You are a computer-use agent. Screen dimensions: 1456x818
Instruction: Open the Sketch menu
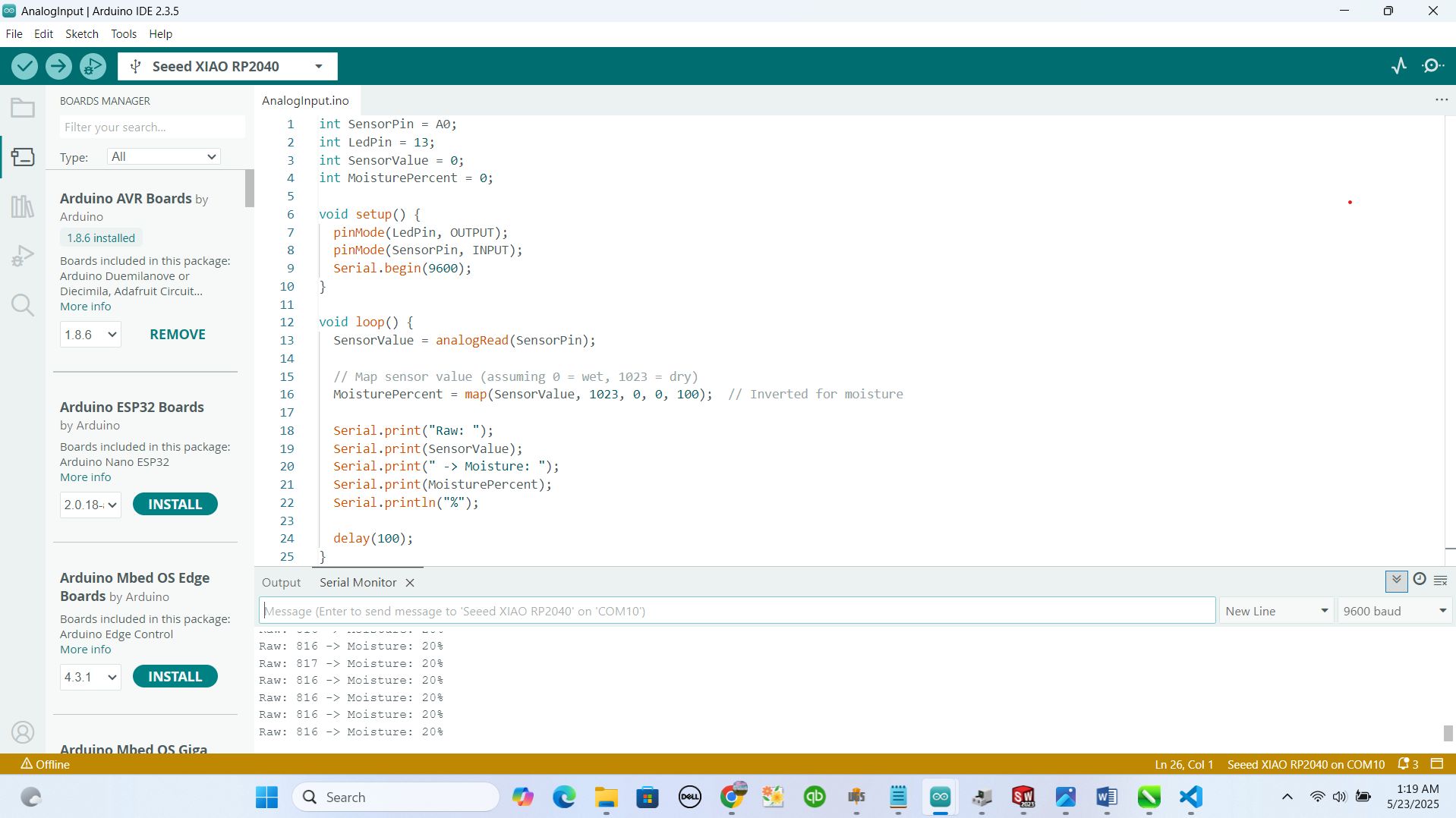pos(82,34)
